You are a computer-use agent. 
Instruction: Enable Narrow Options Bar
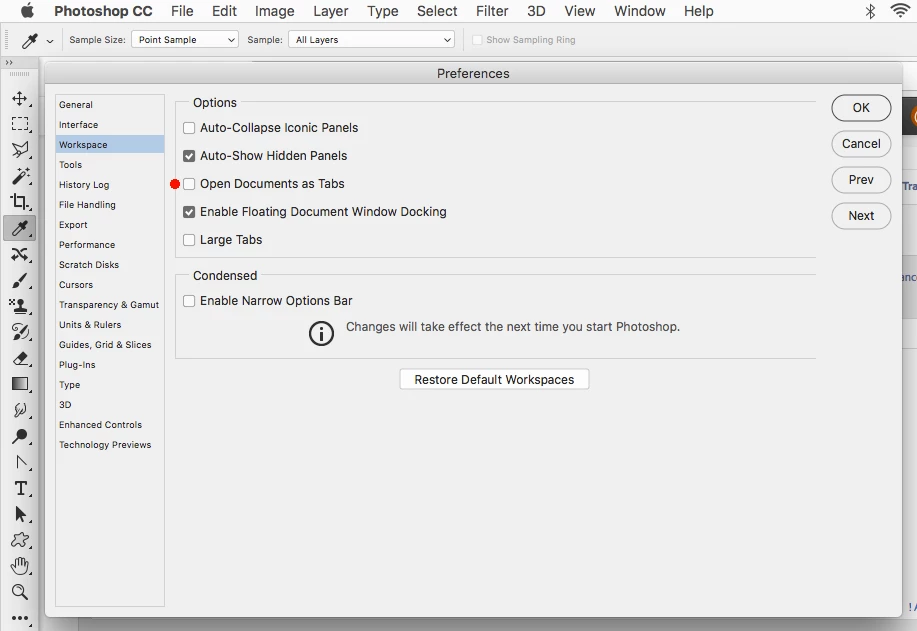pyautogui.click(x=189, y=301)
